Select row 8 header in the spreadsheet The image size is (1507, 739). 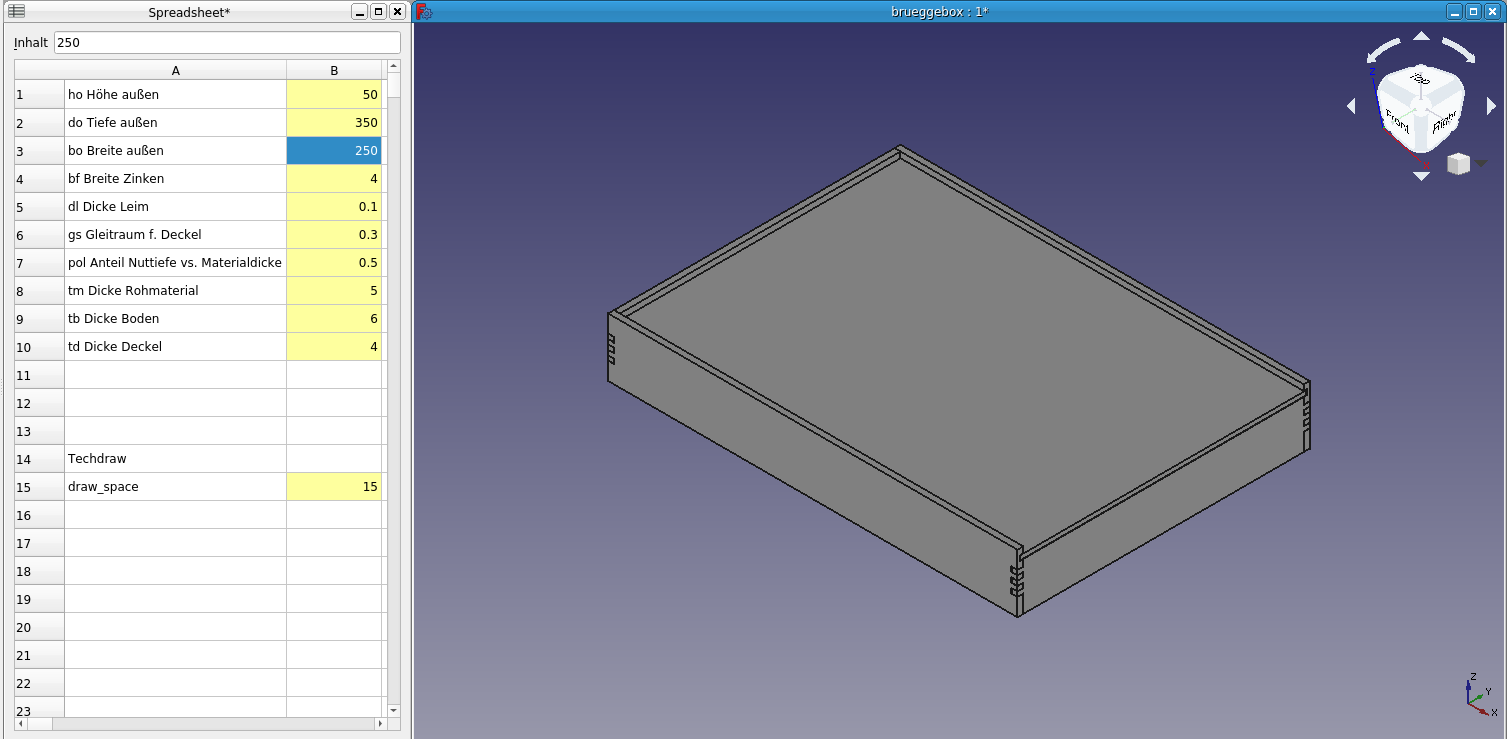point(39,291)
